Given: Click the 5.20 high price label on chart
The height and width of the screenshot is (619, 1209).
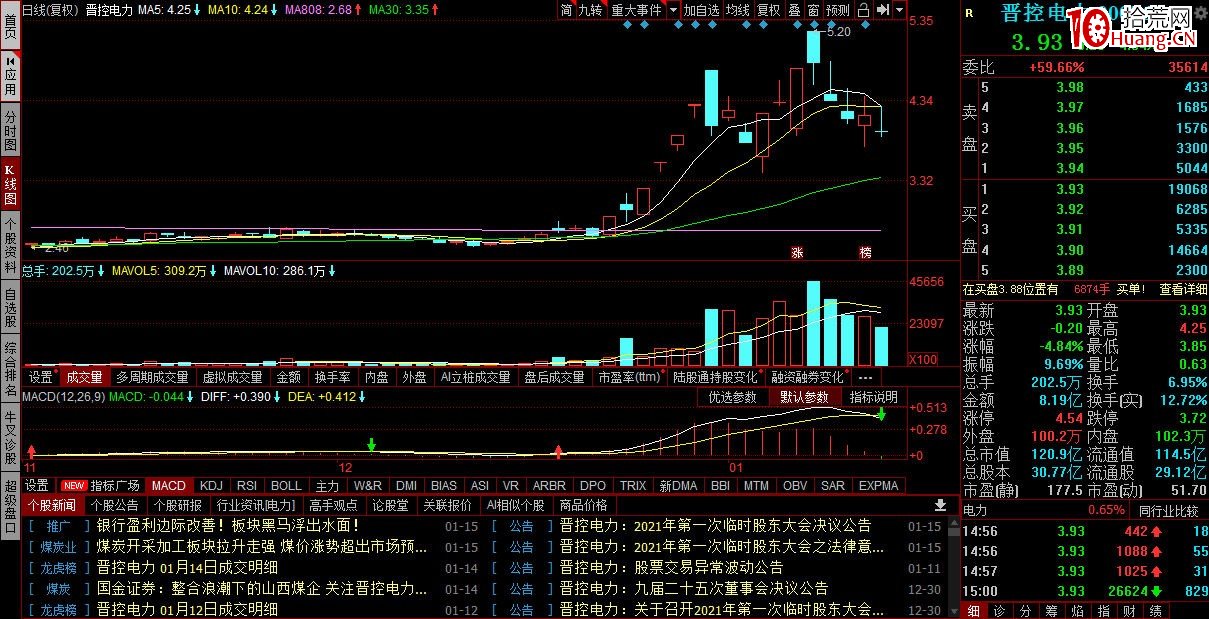Looking at the screenshot, I should point(839,32).
